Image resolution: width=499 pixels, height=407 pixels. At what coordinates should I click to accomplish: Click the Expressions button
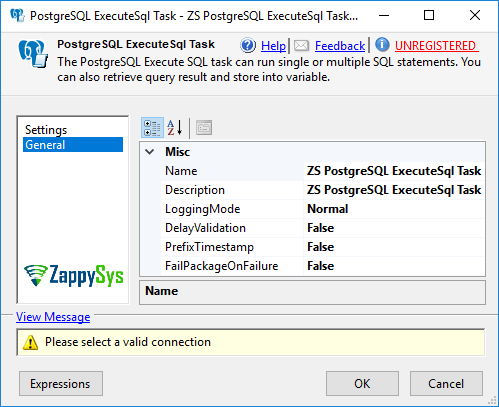[61, 384]
